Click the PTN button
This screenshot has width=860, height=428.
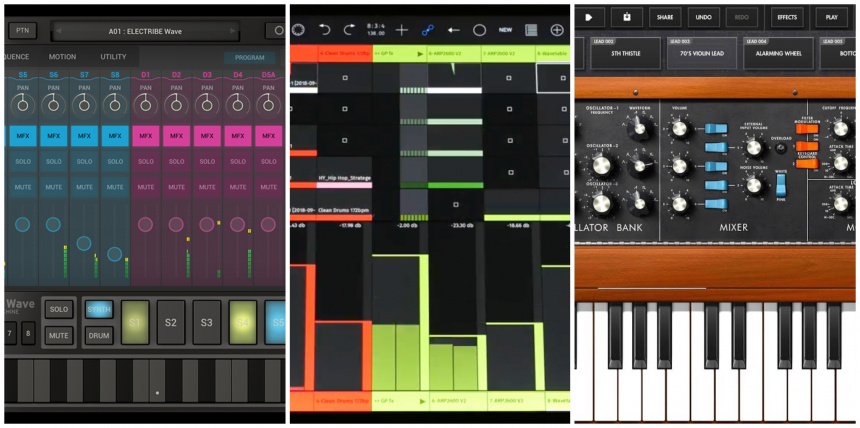[23, 31]
